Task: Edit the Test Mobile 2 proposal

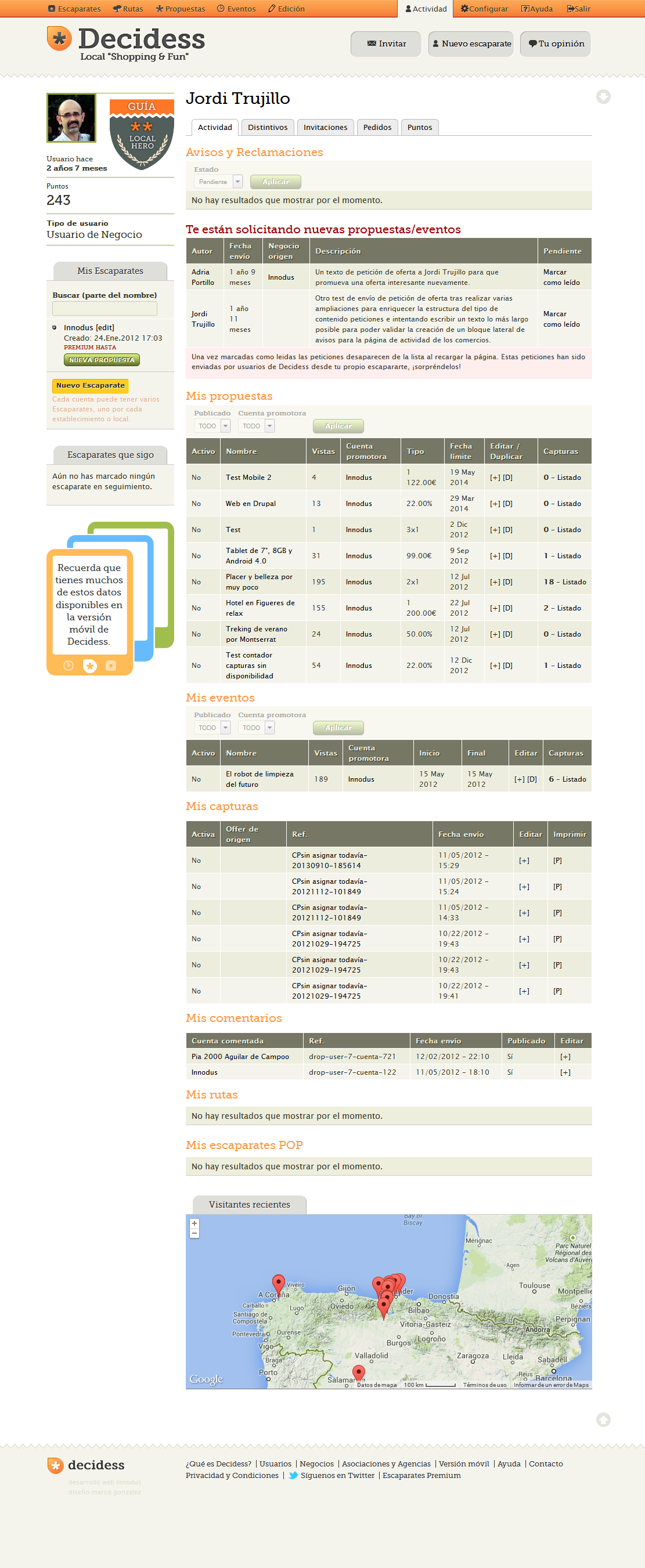Action: pyautogui.click(x=495, y=478)
